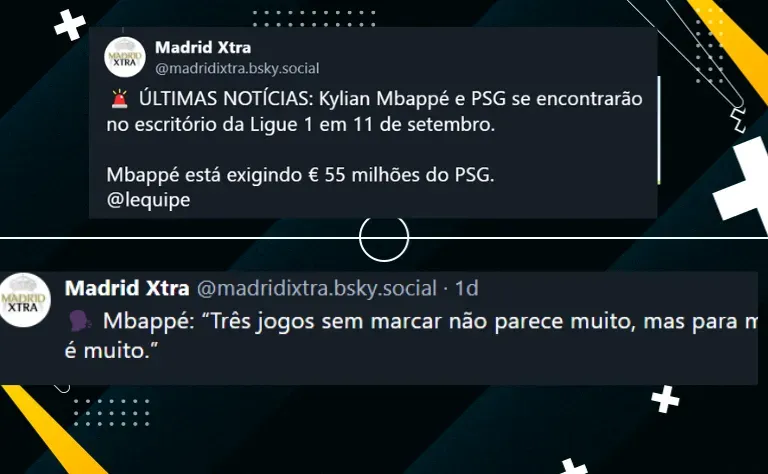
Task: Click the small white plus near bottom-right
Action: (665, 399)
